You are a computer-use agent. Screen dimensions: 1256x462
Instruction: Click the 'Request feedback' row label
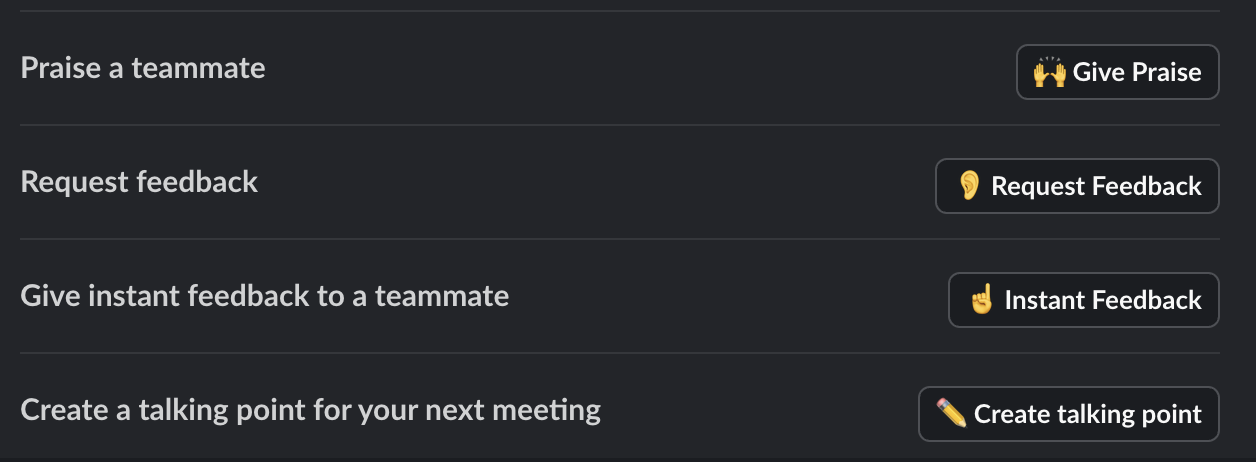139,182
